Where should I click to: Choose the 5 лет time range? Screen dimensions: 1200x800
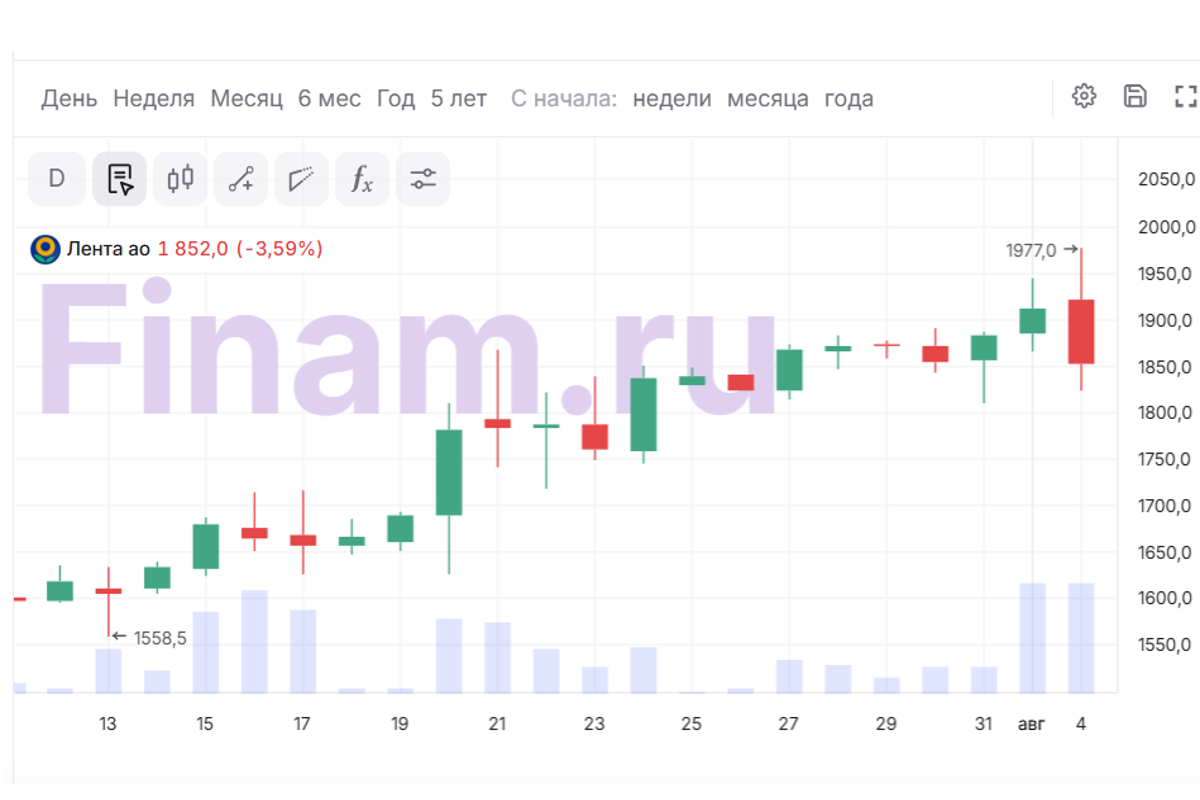click(459, 99)
